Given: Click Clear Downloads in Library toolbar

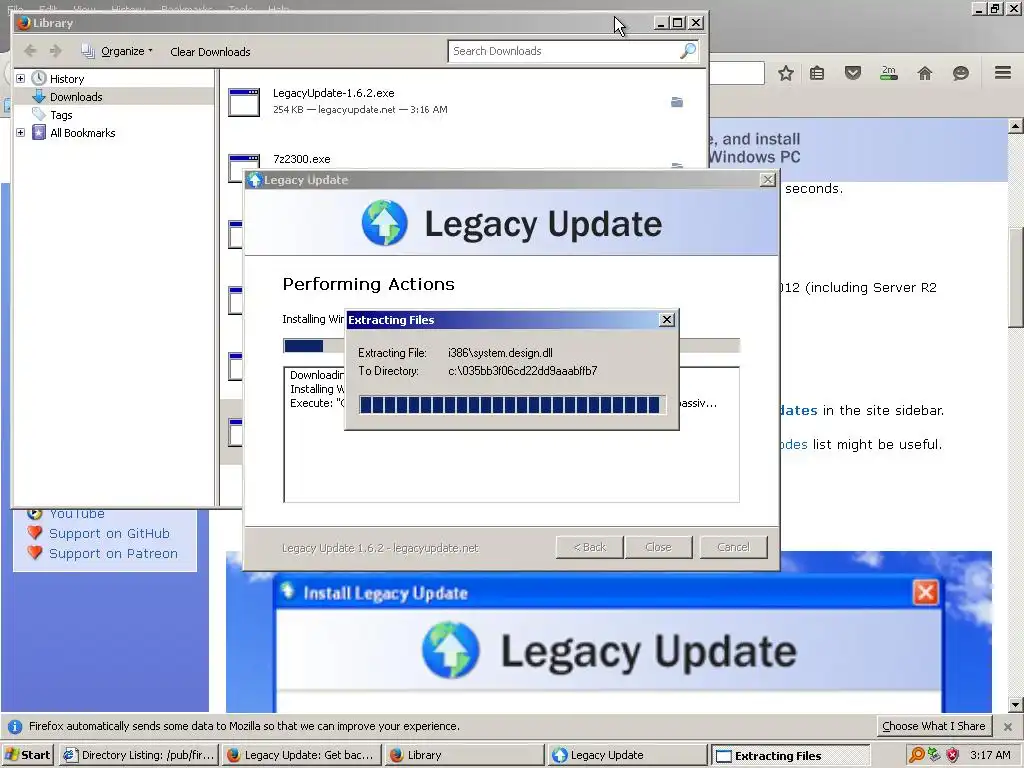Looking at the screenshot, I should (210, 52).
